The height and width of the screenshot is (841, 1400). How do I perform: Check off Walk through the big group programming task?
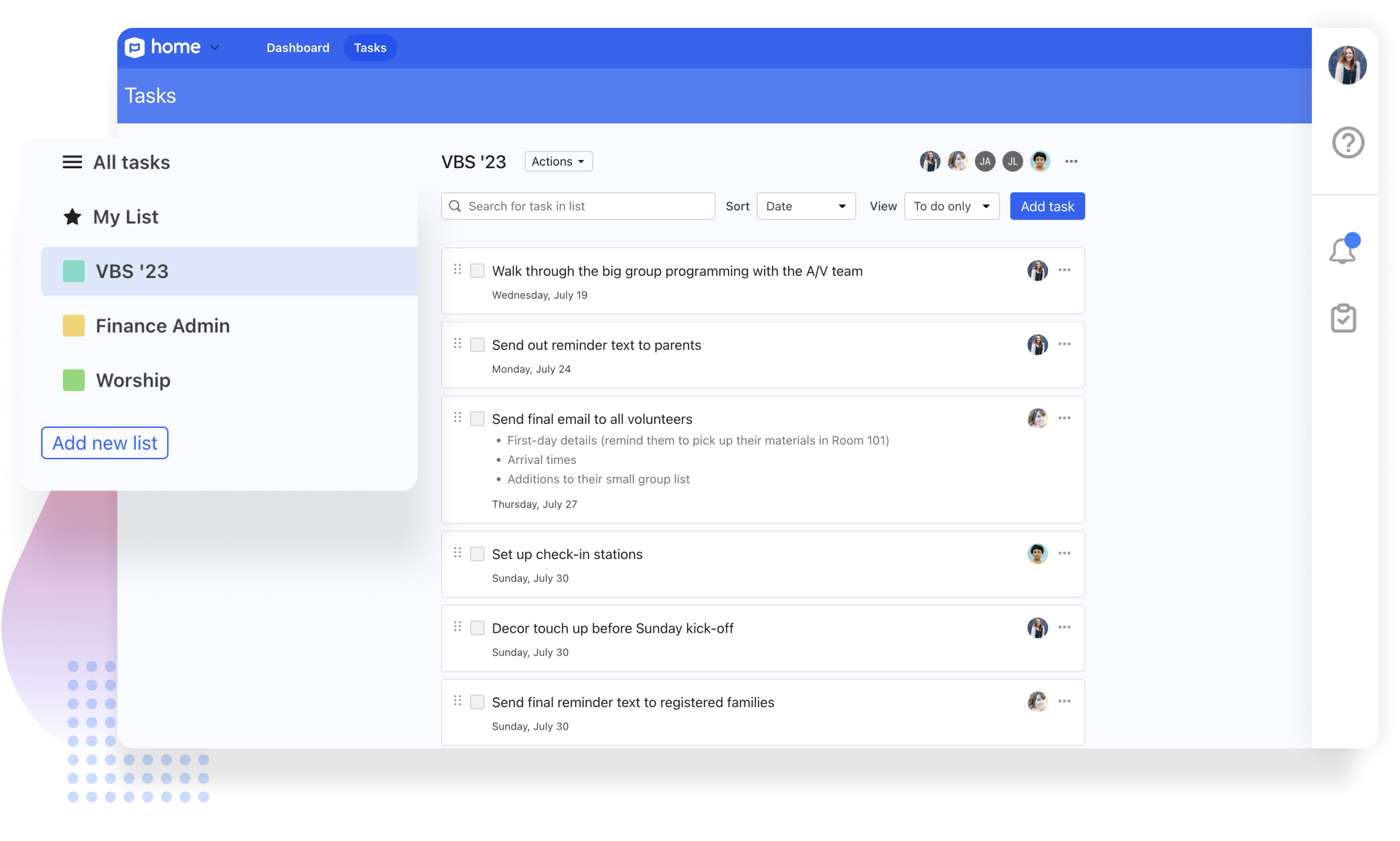point(477,271)
